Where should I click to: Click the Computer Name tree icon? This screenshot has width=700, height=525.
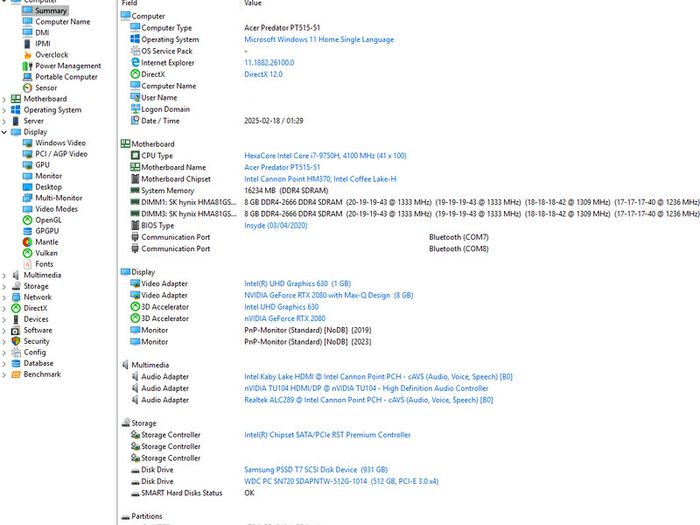[28, 21]
